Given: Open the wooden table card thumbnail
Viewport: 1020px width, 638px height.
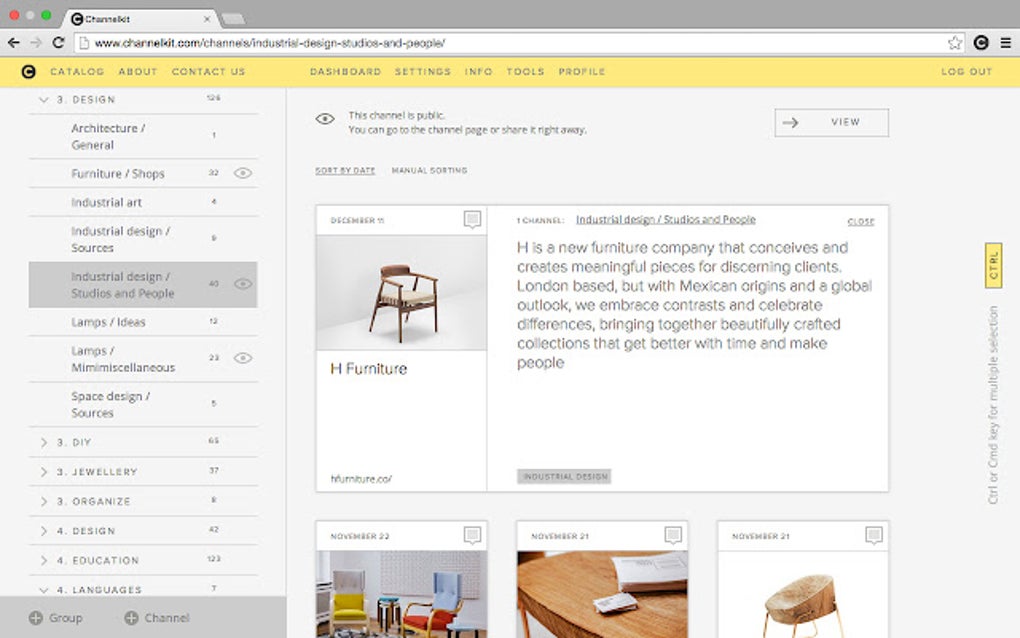Looking at the screenshot, I should (x=602, y=594).
